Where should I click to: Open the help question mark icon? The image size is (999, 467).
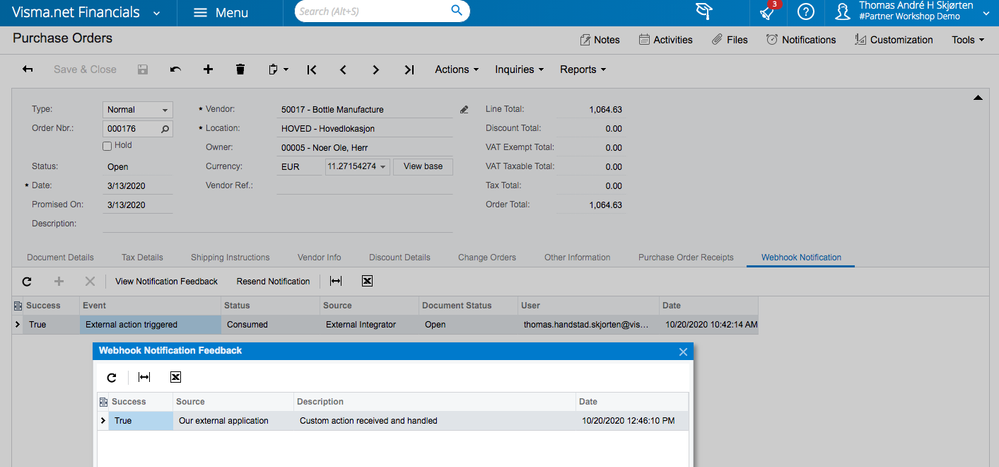coord(806,11)
